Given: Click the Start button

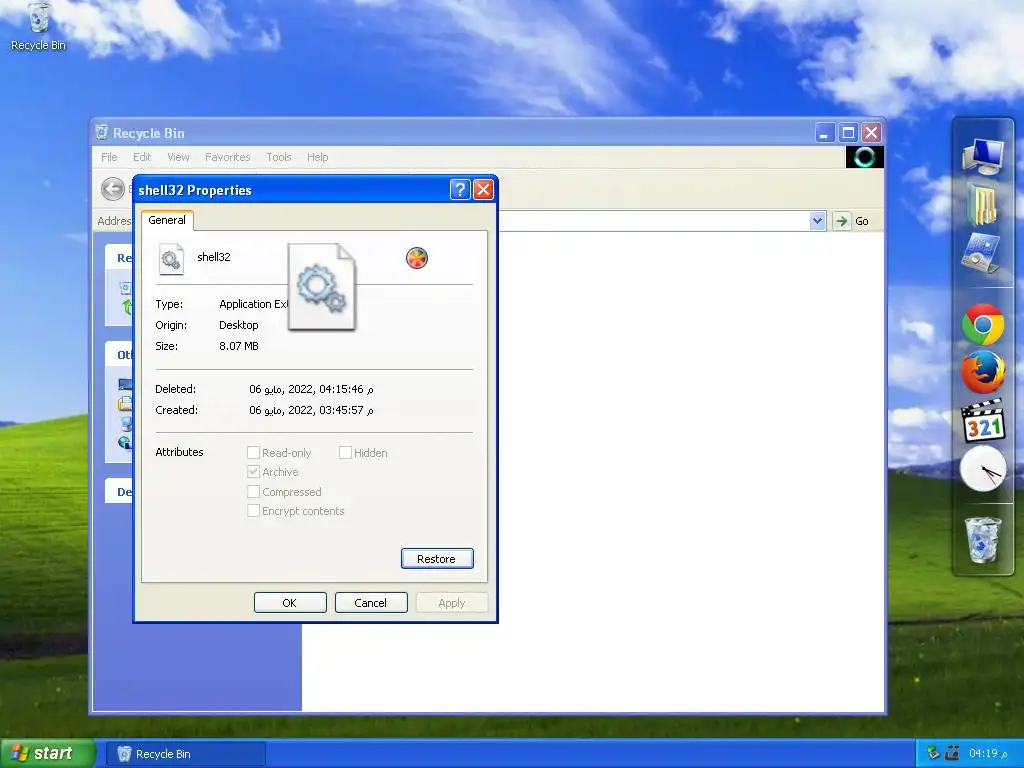Looking at the screenshot, I should point(47,753).
